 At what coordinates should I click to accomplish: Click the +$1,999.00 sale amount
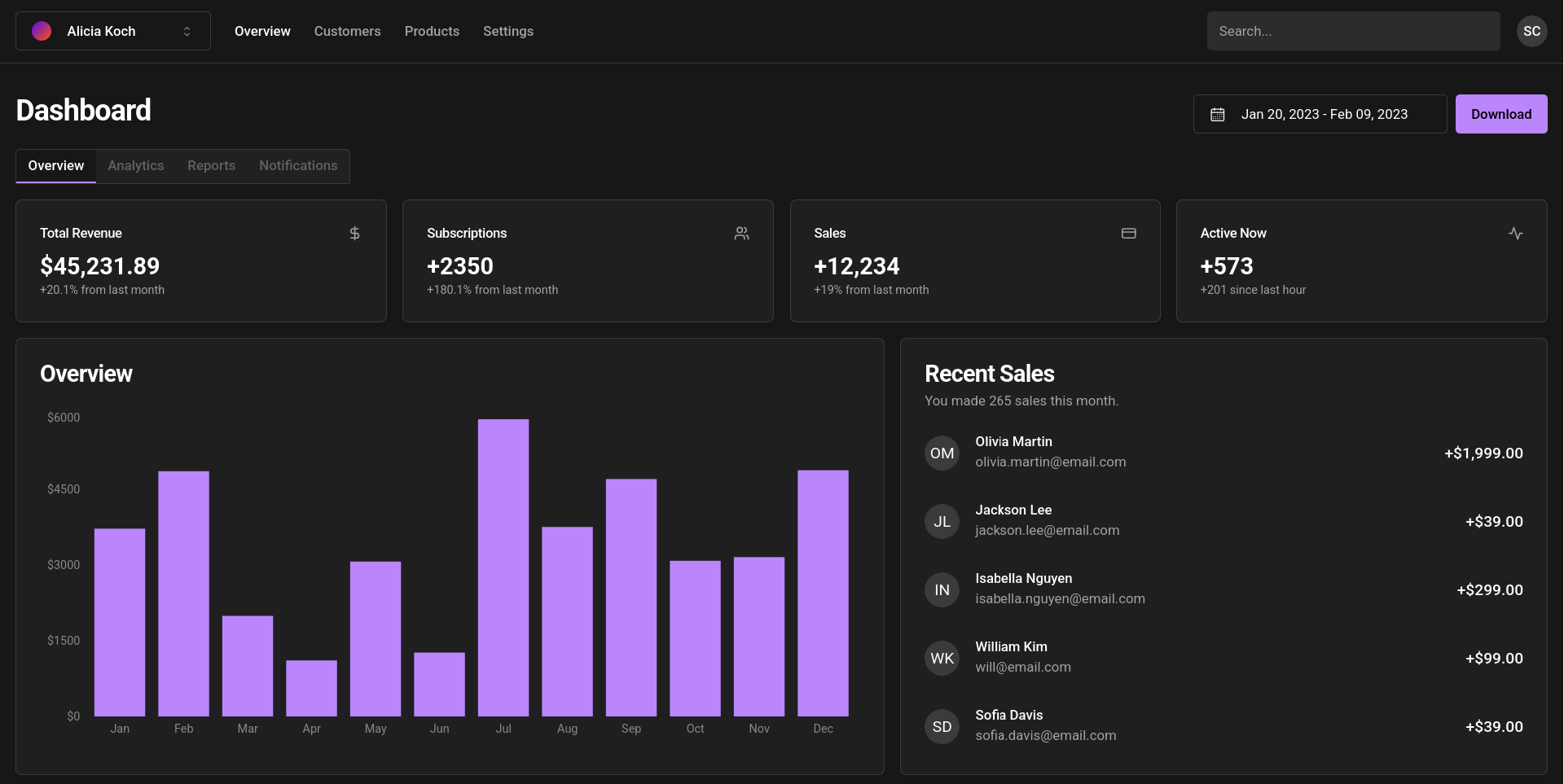(x=1483, y=453)
